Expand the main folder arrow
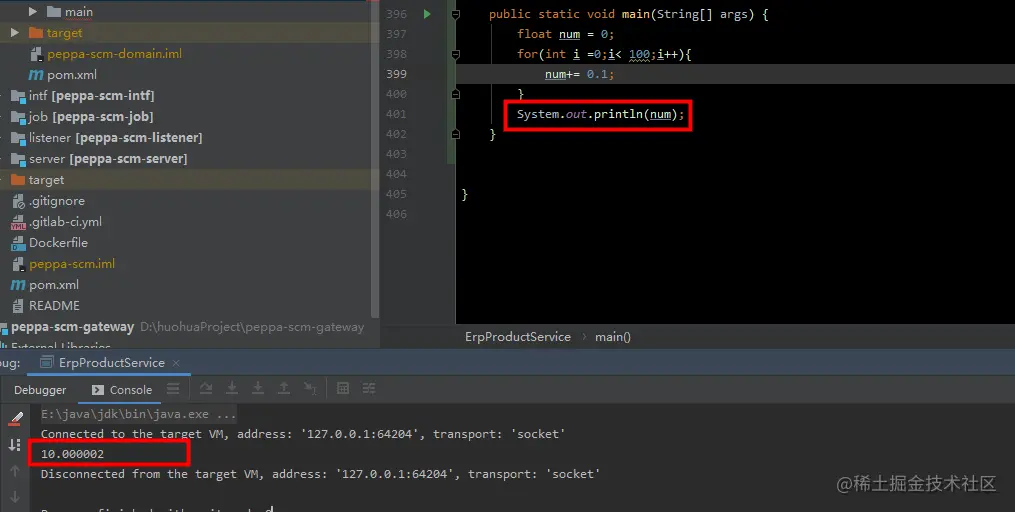 (33, 12)
